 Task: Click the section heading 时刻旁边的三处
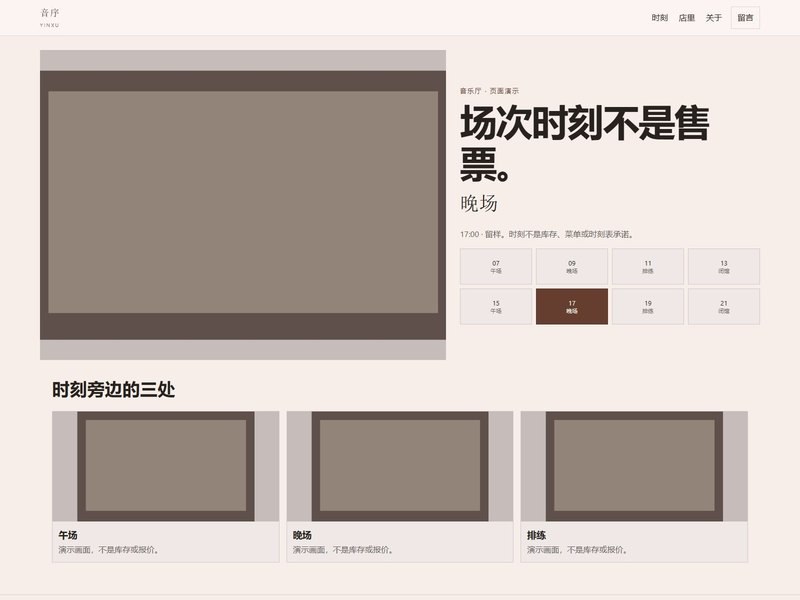tap(113, 390)
